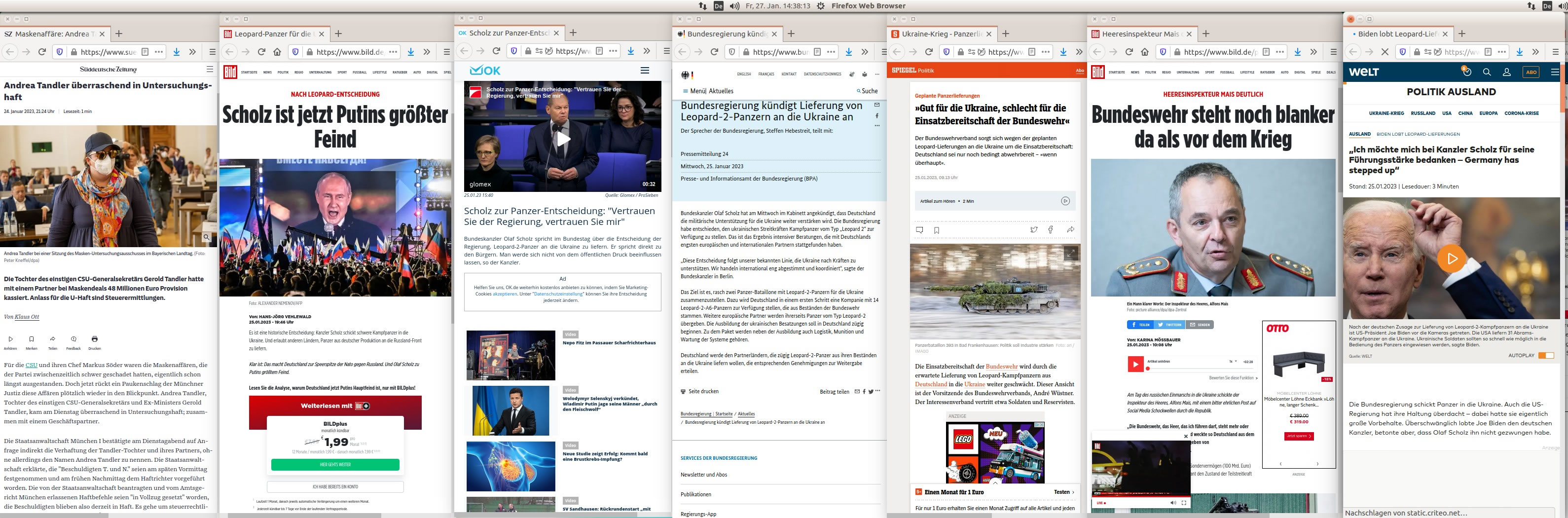
Task: Click the print icon under SZ article
Action: coord(94,339)
